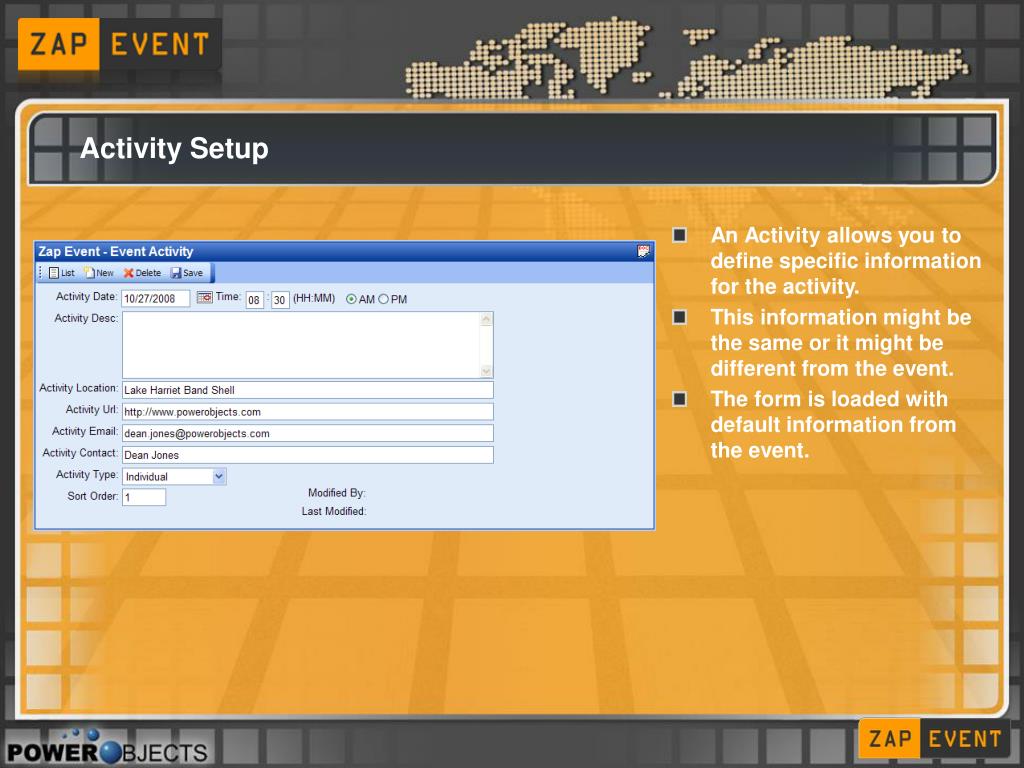Click the "Last Modified:" label
Viewport: 1024px width, 768px height.
[x=334, y=511]
